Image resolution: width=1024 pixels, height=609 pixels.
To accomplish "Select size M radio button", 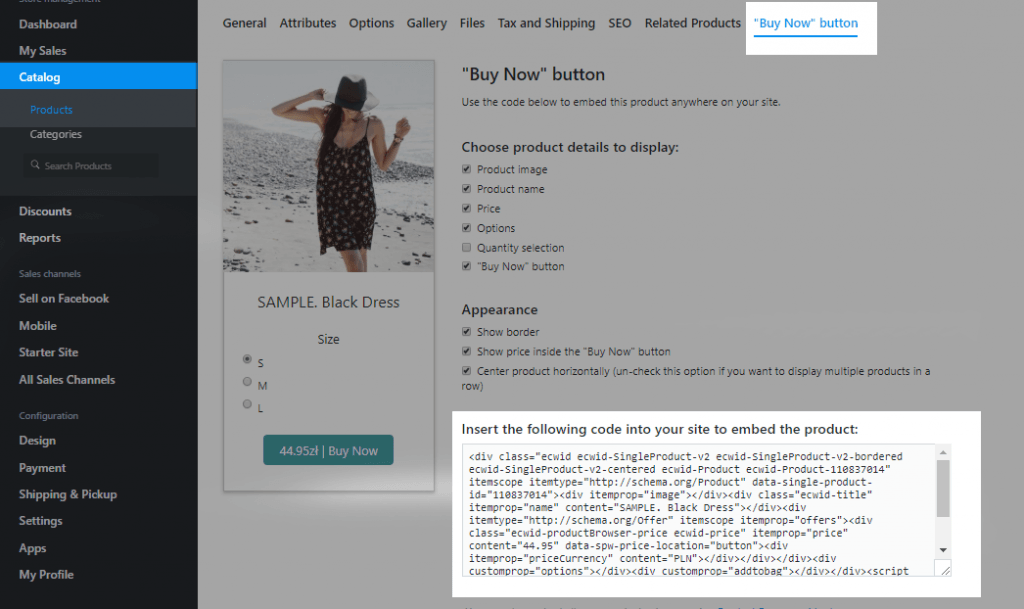I will click(x=247, y=382).
